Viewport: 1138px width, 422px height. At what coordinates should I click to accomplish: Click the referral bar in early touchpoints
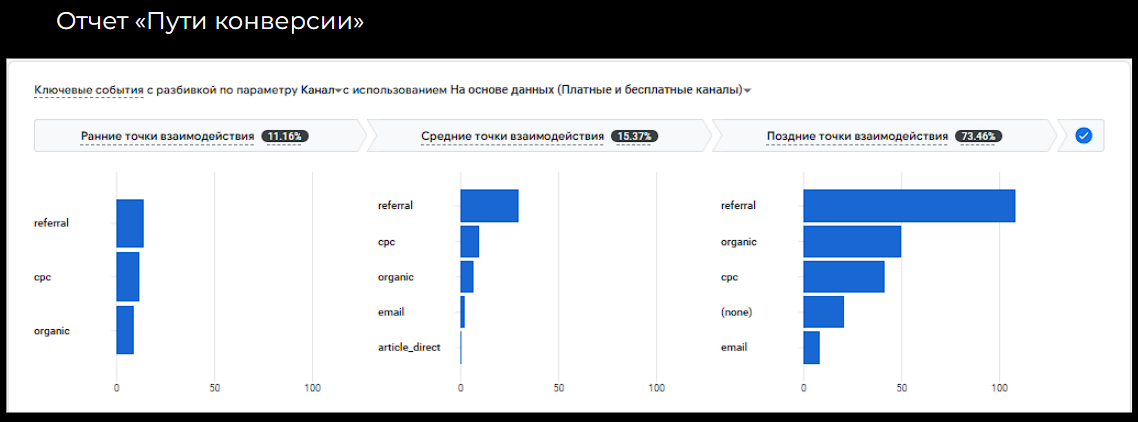click(x=130, y=223)
